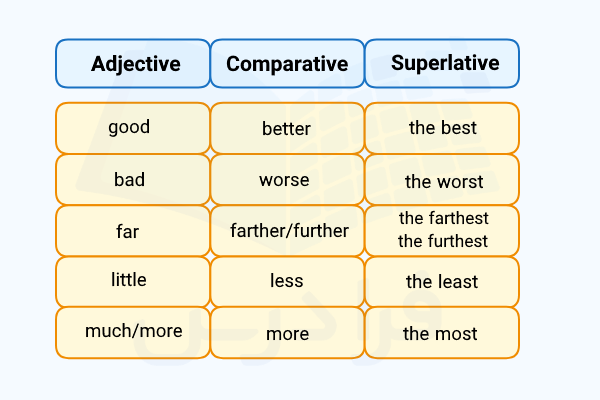Select the Comparative header cell
Viewport: 600px width, 400px height.
coord(287,64)
